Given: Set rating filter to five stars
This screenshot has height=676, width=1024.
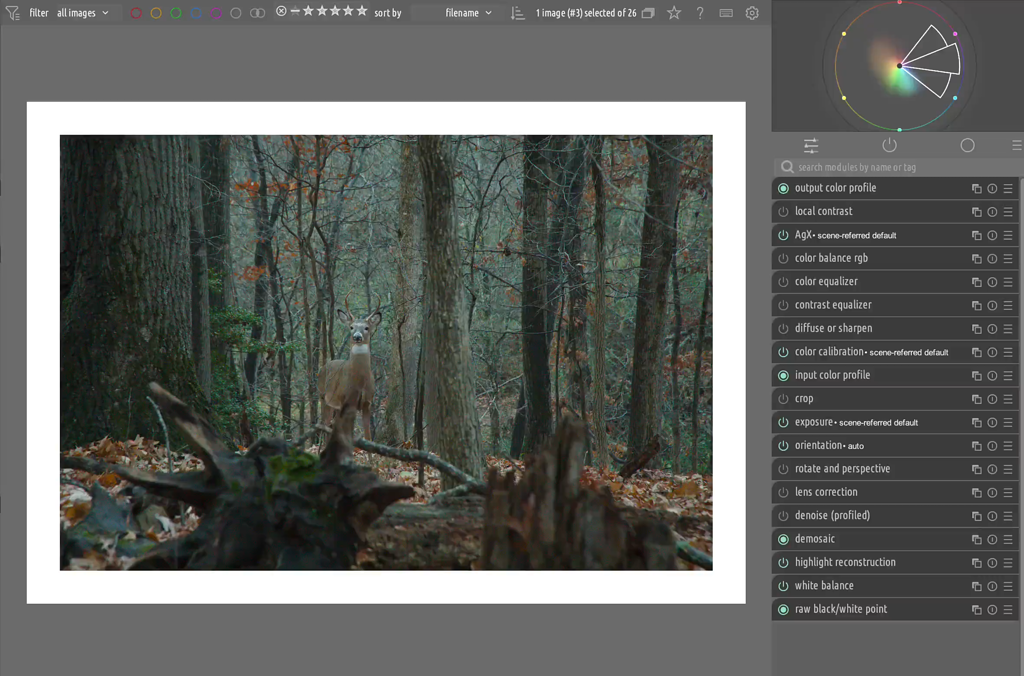Looking at the screenshot, I should pos(362,11).
